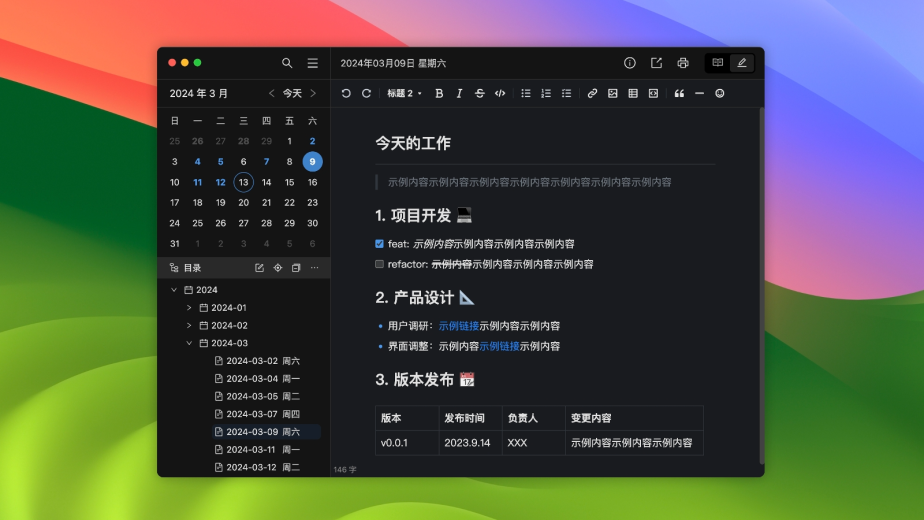This screenshot has width=924, height=520.
Task: Check the refactor task checkbox
Action: coord(379,265)
